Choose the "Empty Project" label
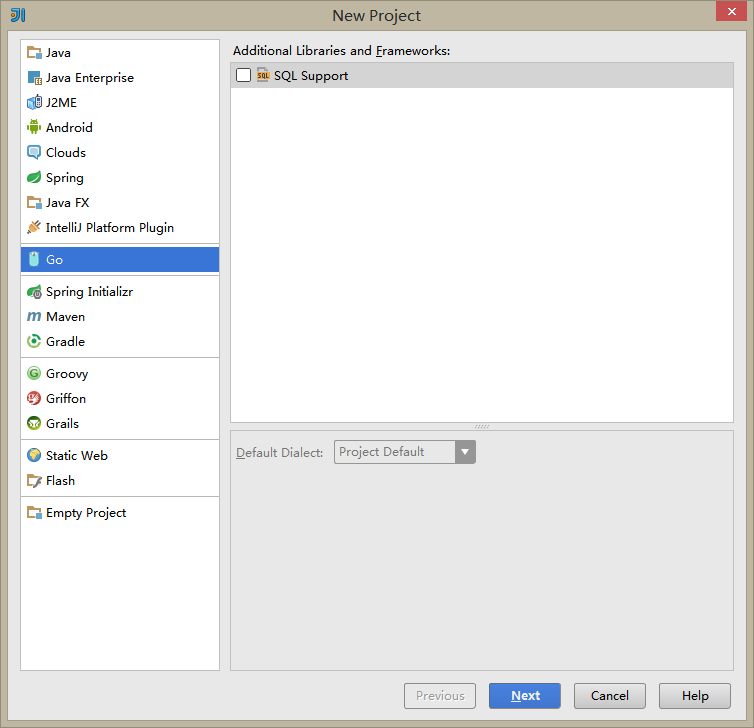Viewport: 754px width, 728px height. pos(86,513)
